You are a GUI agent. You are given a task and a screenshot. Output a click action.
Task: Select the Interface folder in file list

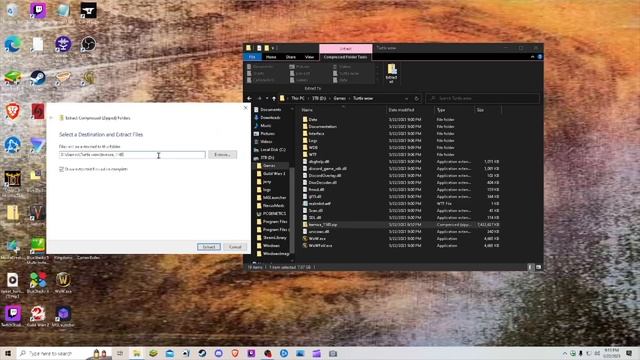pos(316,133)
